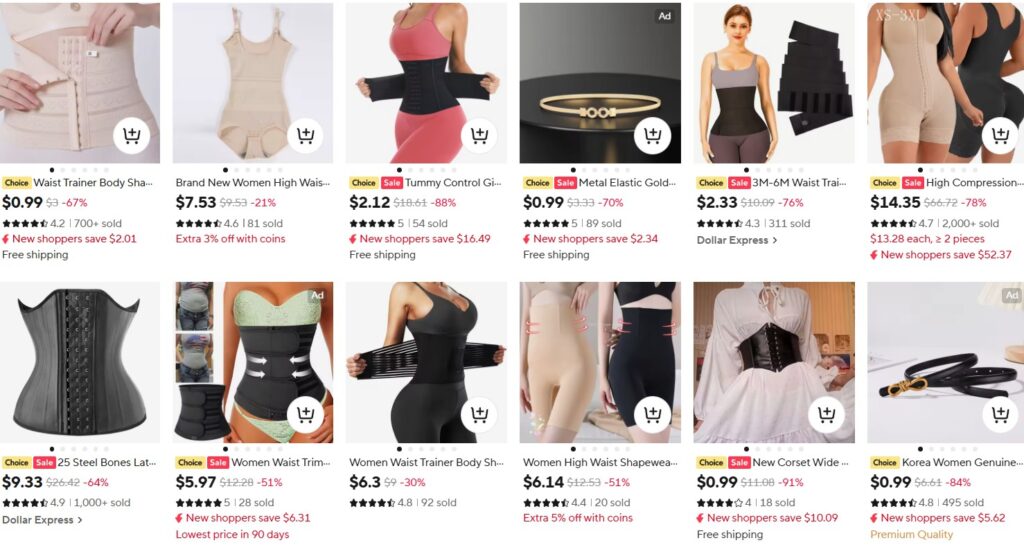This screenshot has height=545, width=1024.
Task: Add $6.3 Women Waist Trainer to cart
Action: [479, 415]
